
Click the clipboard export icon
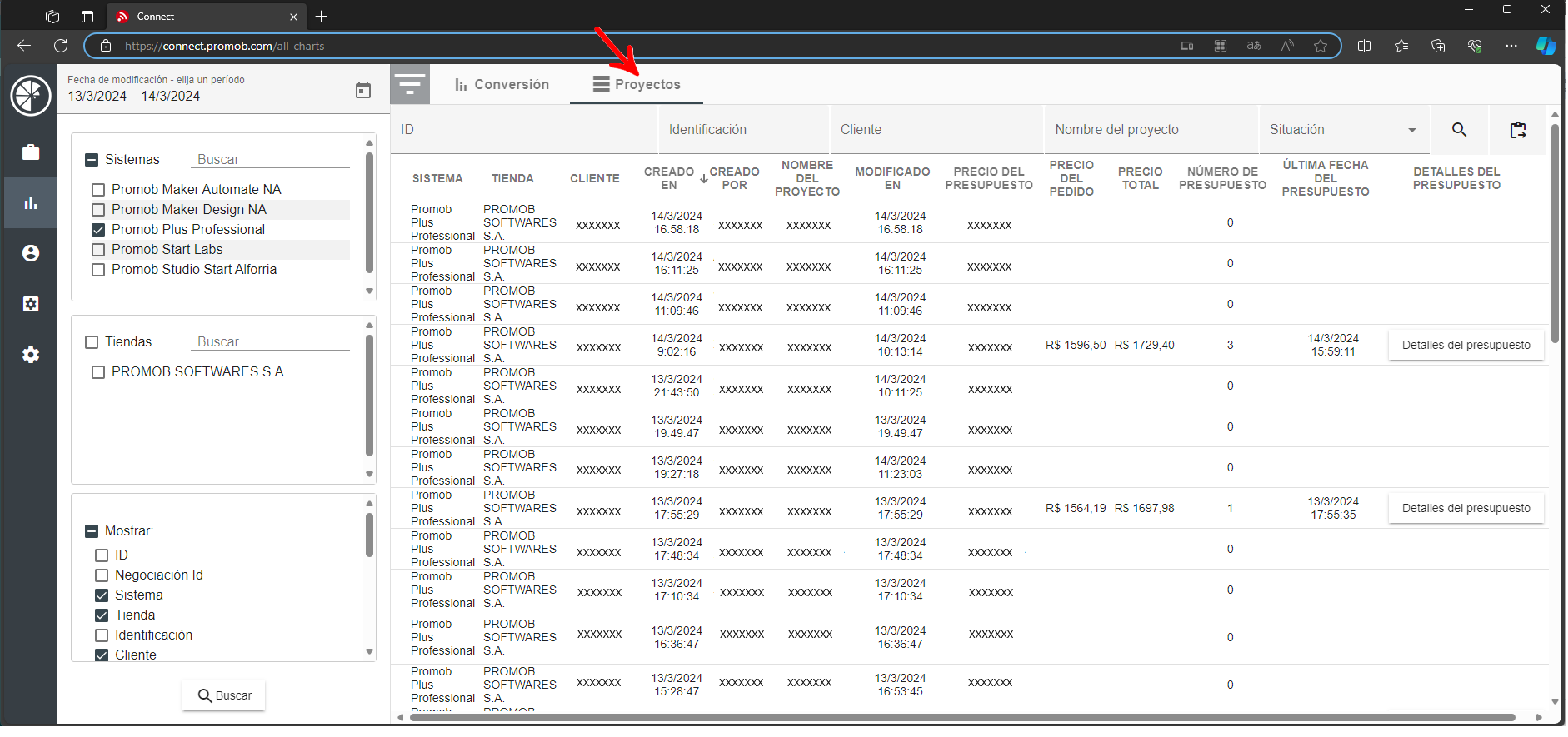click(1518, 129)
